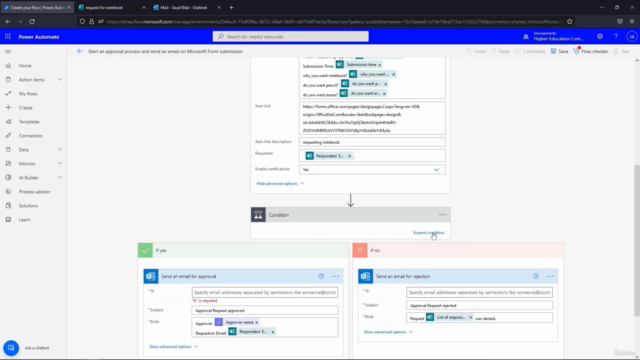Open the user account avatar
The height and width of the screenshot is (360, 640).
click(631, 37)
